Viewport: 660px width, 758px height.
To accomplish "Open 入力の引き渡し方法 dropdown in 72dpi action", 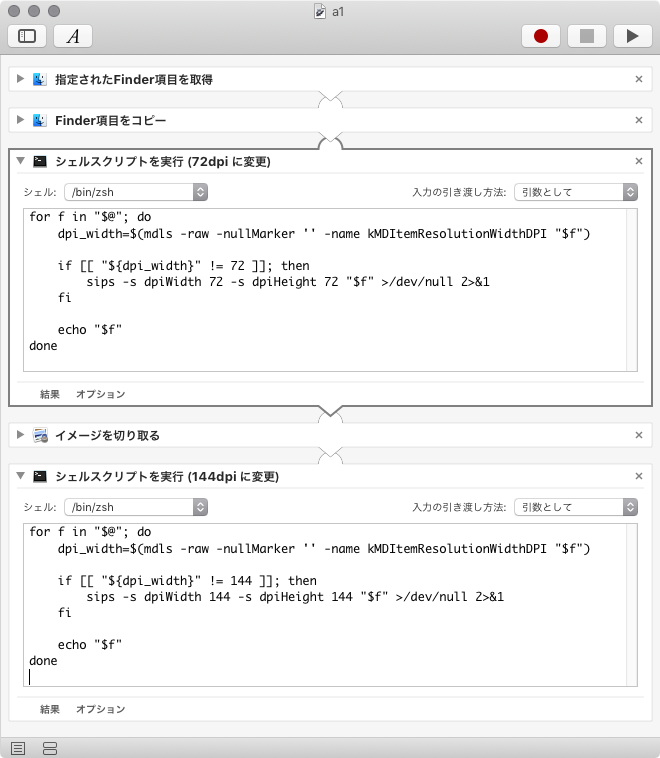I will click(576, 192).
